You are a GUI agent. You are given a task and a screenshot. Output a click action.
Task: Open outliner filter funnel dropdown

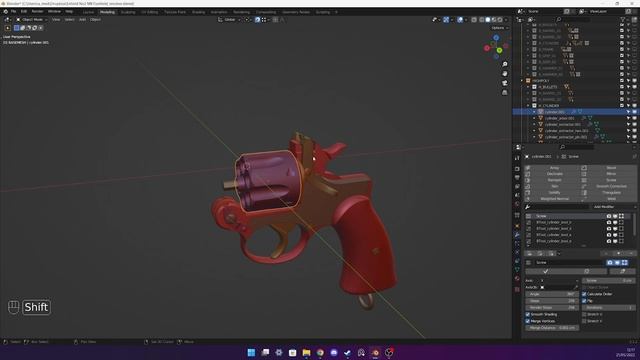tap(624, 20)
